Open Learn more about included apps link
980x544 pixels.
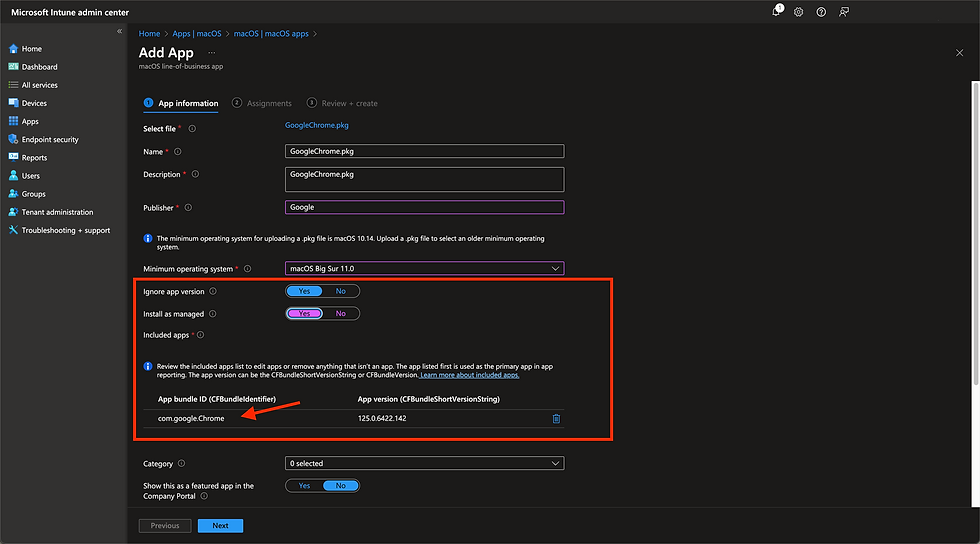[469, 375]
